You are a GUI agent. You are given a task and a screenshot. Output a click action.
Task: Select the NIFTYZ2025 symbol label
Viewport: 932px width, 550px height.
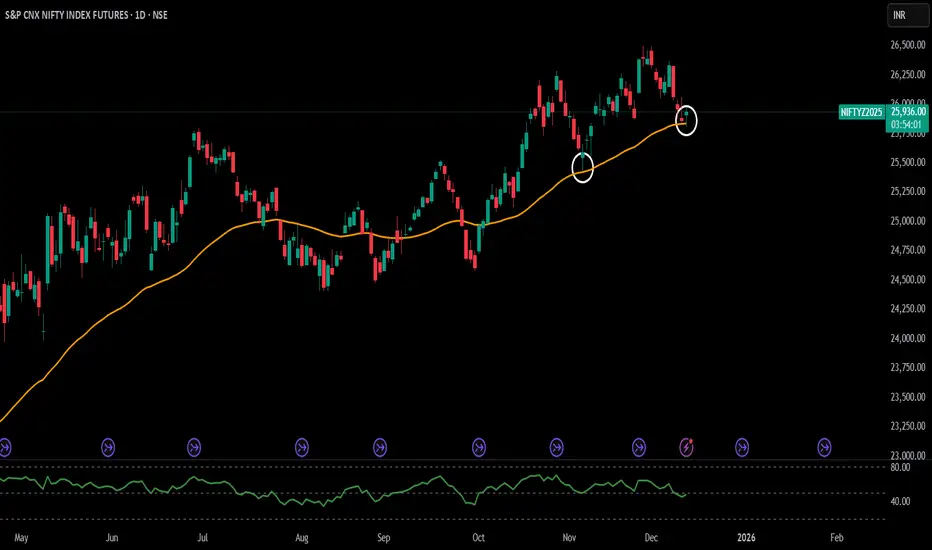coord(861,112)
